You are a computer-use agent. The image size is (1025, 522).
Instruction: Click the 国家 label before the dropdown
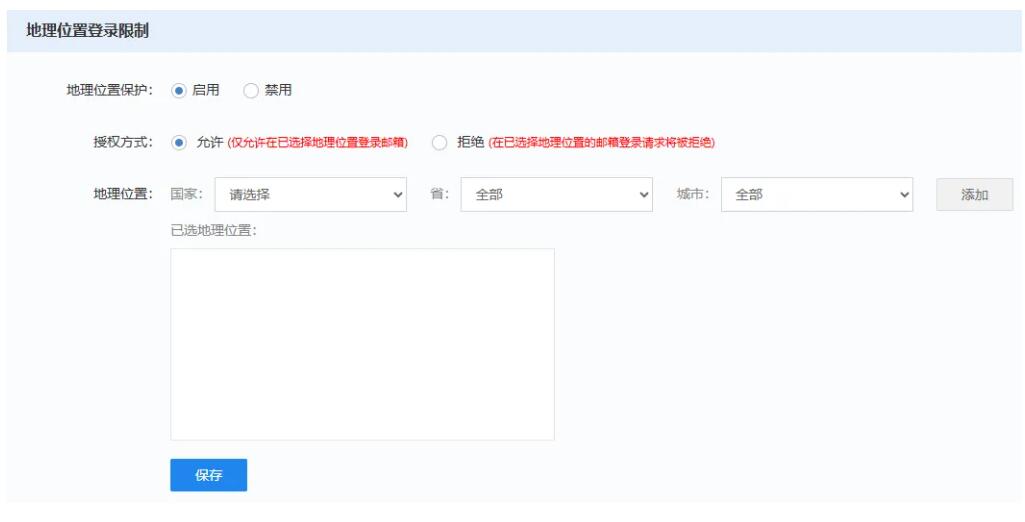pyautogui.click(x=187, y=194)
